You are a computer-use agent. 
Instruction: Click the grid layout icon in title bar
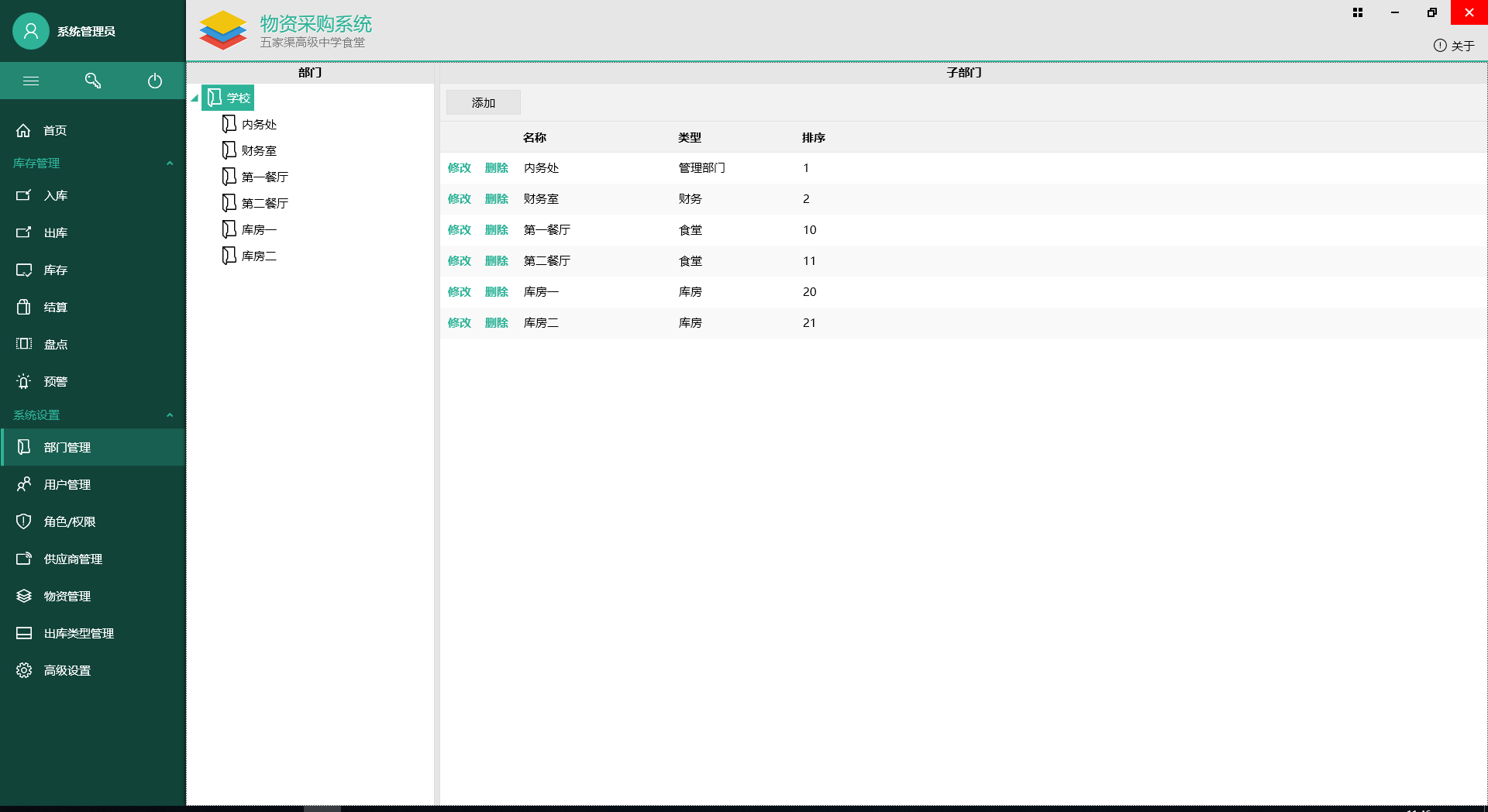pos(1357,12)
